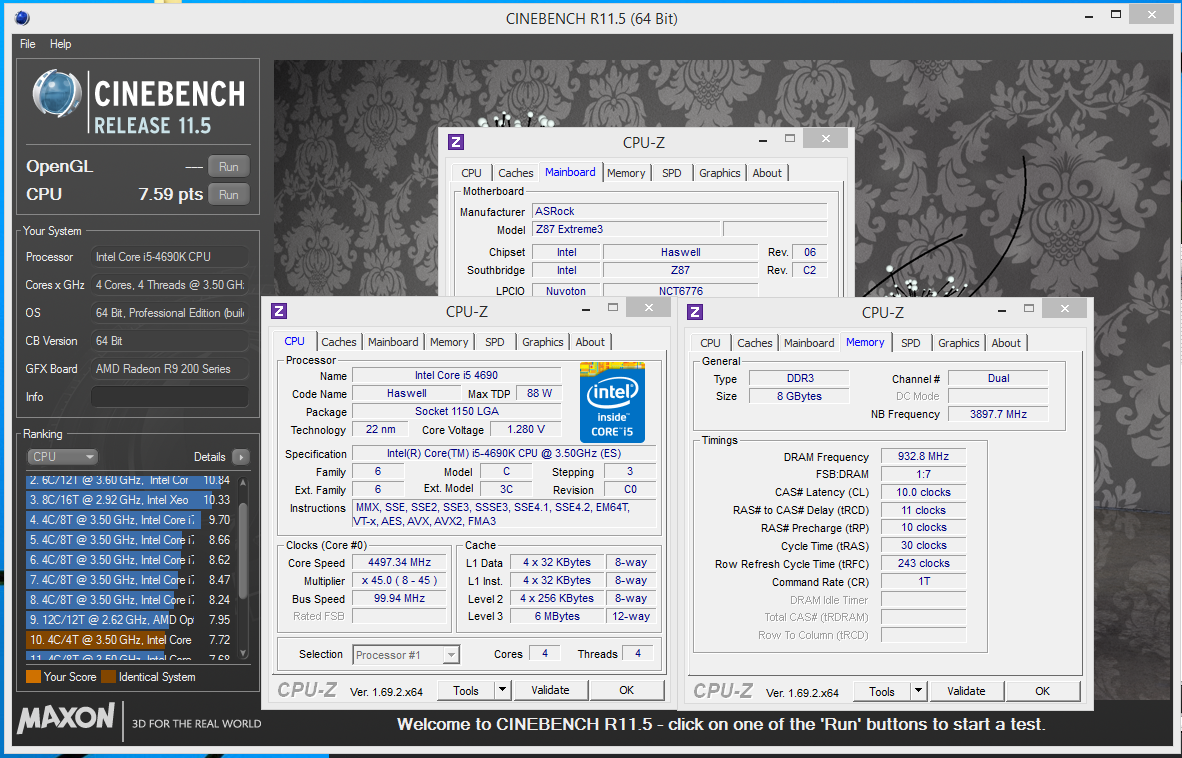Click the motherboard model Z87 Extreme3 field
1182x758 pixels.
tap(626, 229)
